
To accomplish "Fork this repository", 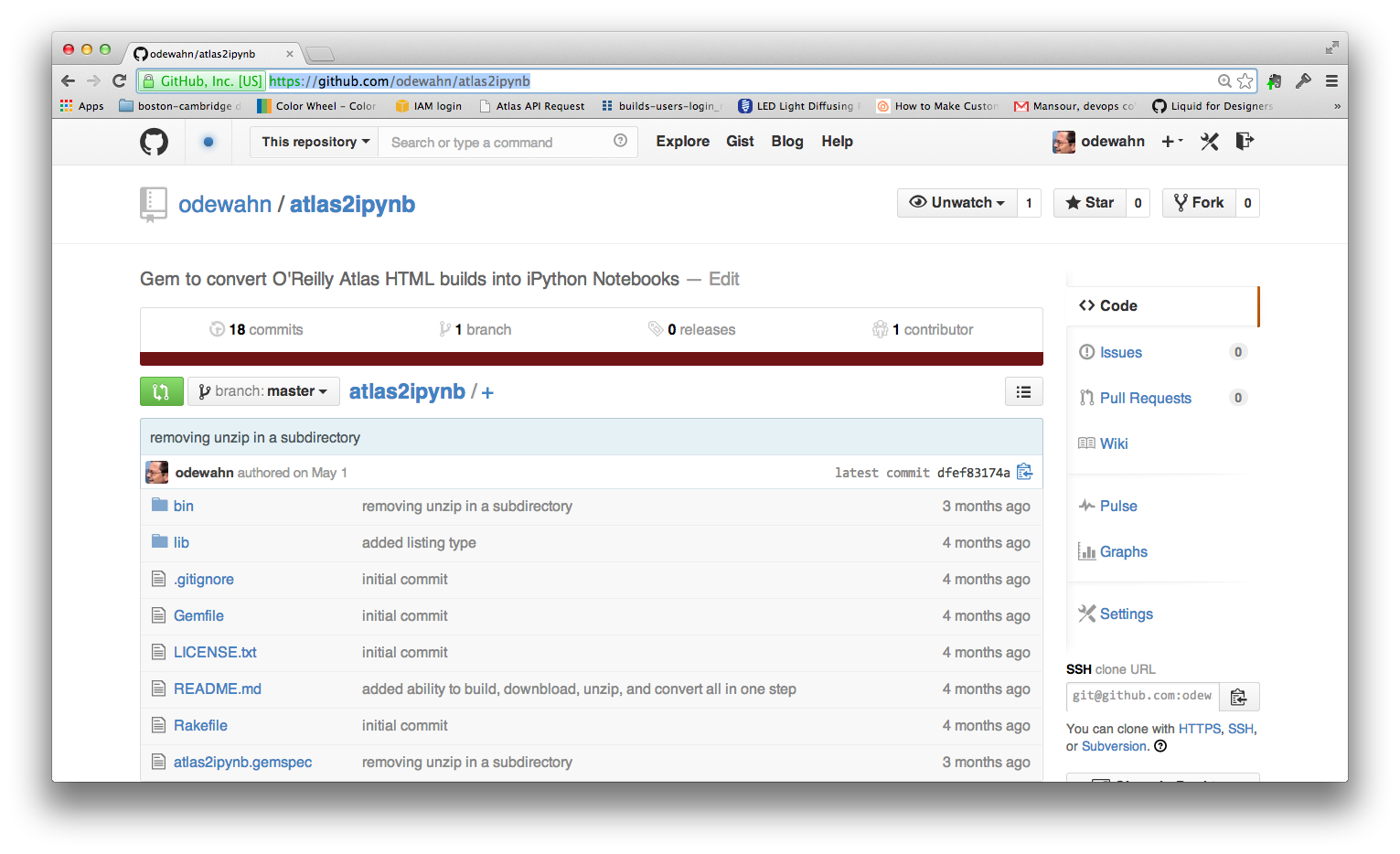I will [1199, 203].
